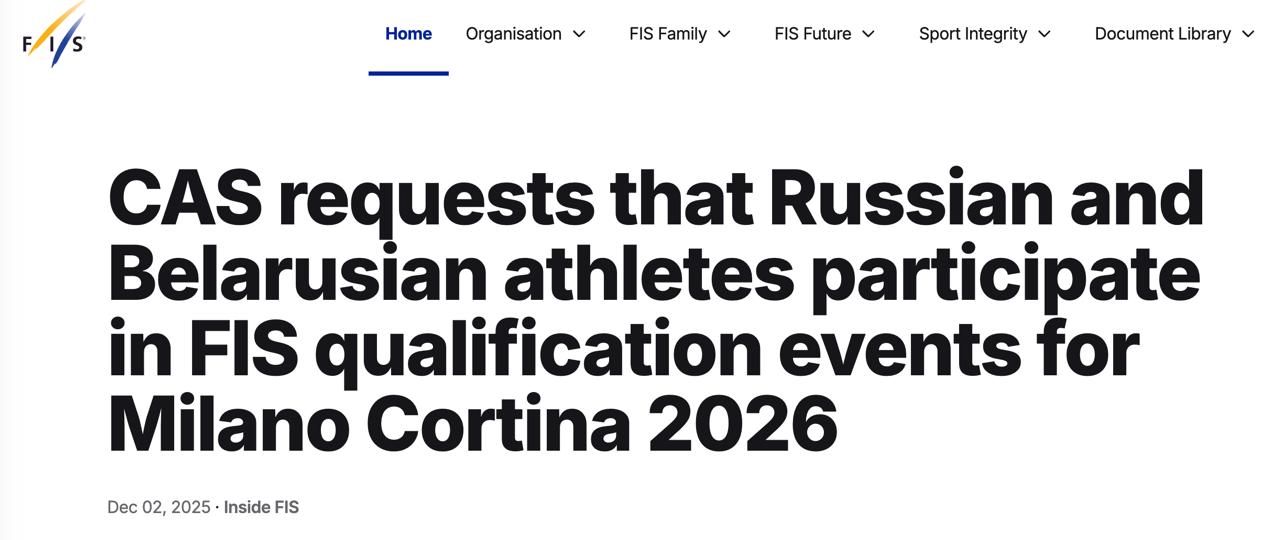This screenshot has width=1280, height=540.
Task: Click the word "participate" in the headline
Action: (1005, 273)
